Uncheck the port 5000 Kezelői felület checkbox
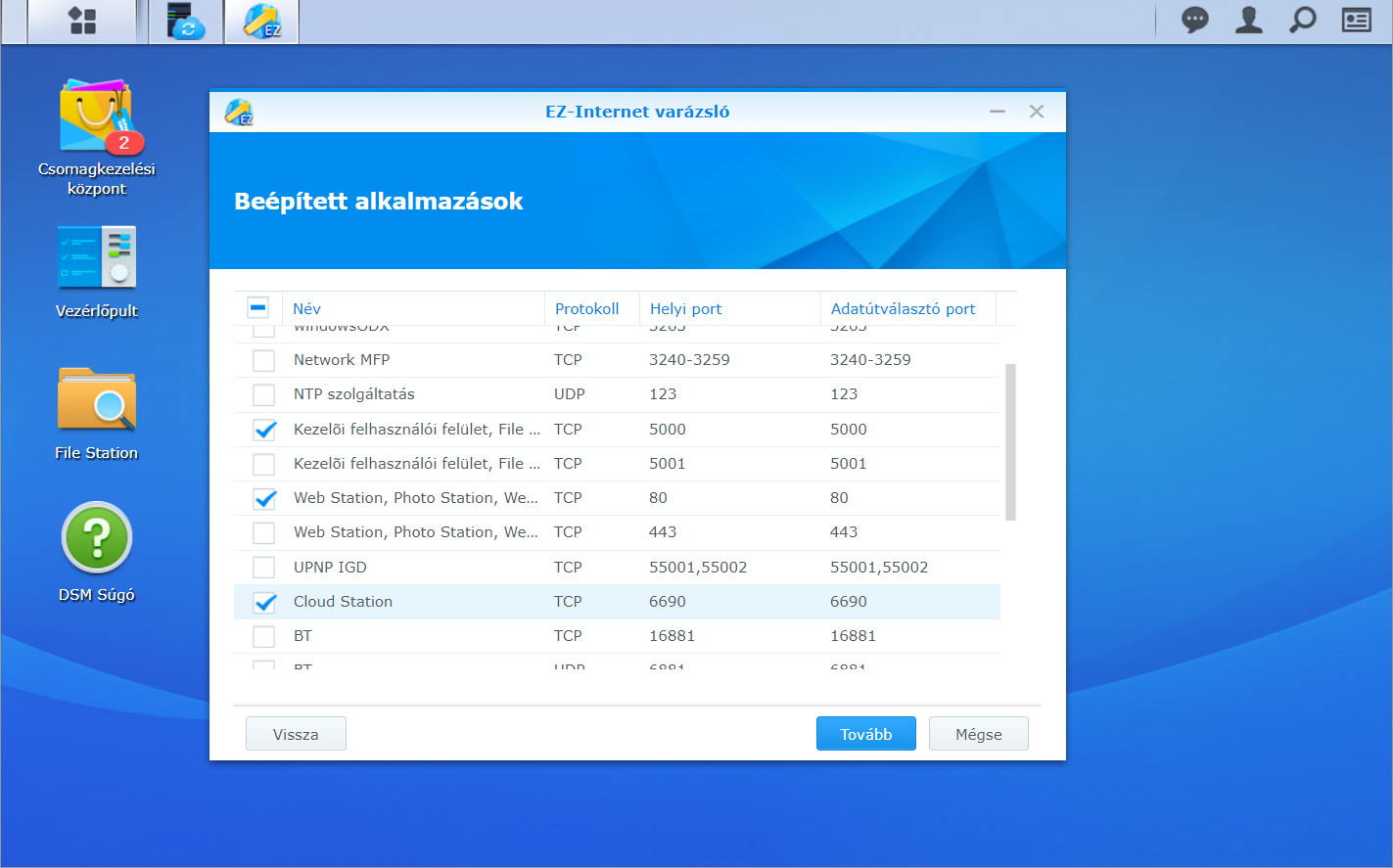The width and height of the screenshot is (1393, 868). (x=263, y=429)
